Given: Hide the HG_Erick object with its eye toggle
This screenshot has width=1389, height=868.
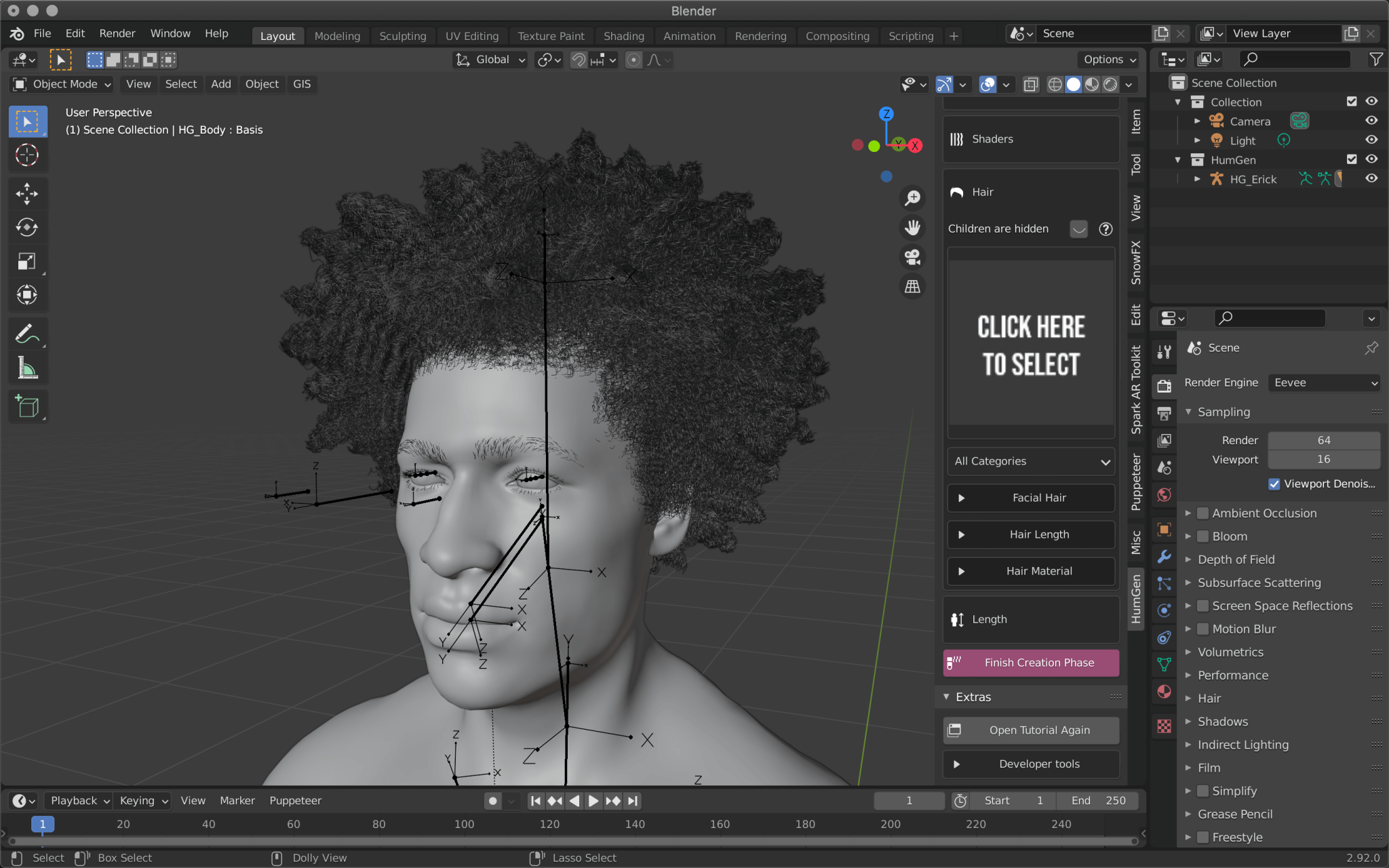Looking at the screenshot, I should [1371, 178].
